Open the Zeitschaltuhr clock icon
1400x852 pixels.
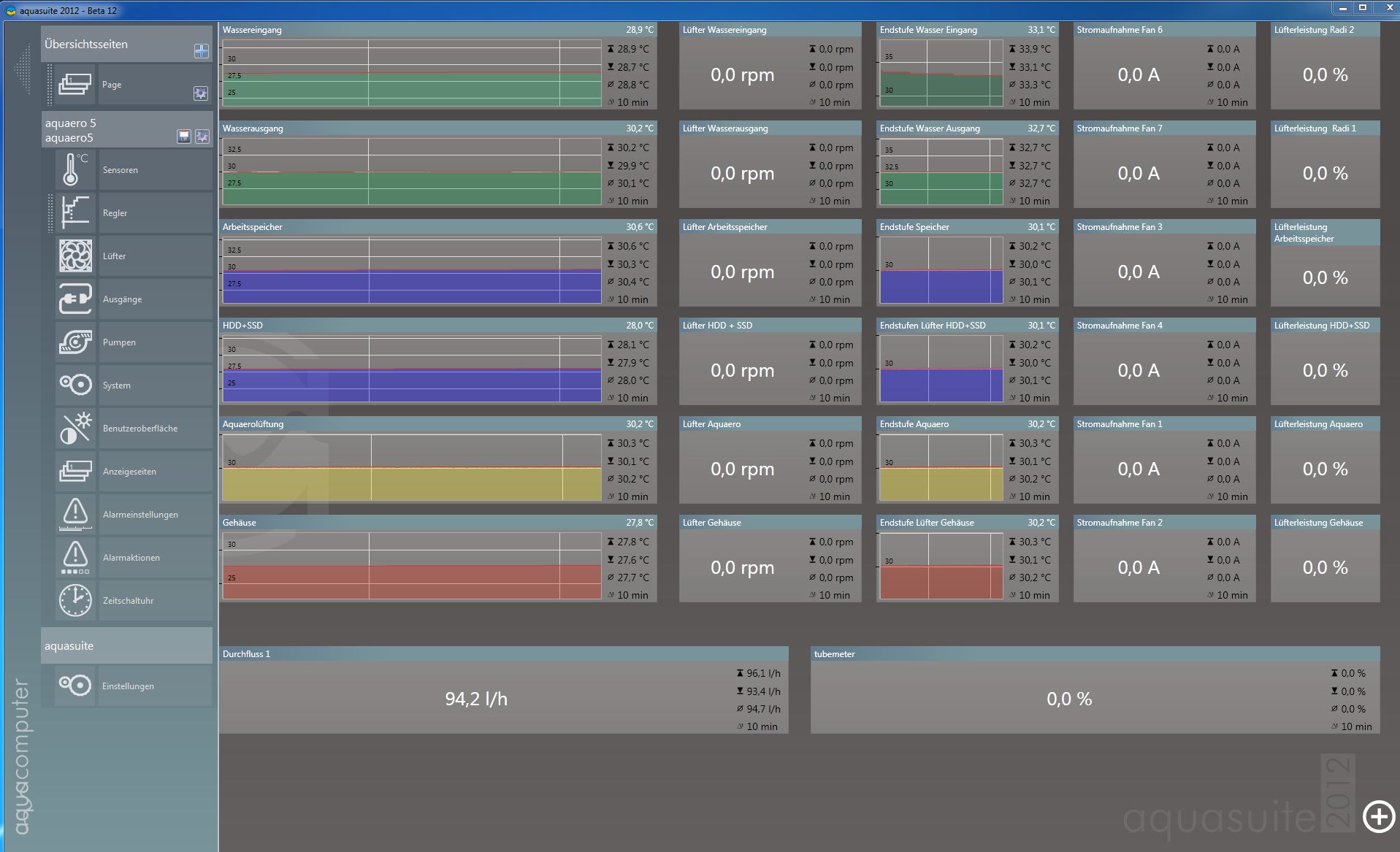point(75,601)
